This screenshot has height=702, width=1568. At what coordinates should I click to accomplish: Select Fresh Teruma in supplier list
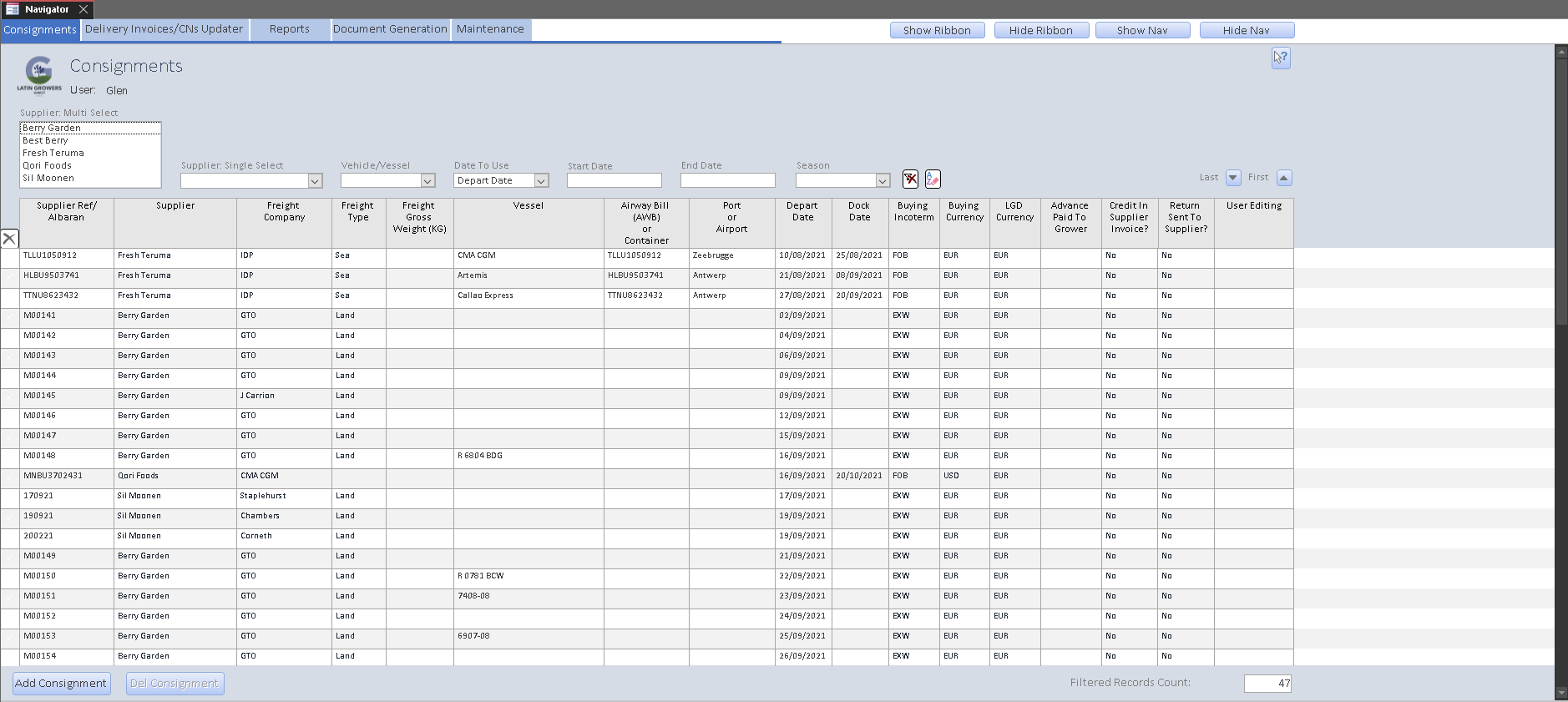pos(53,154)
